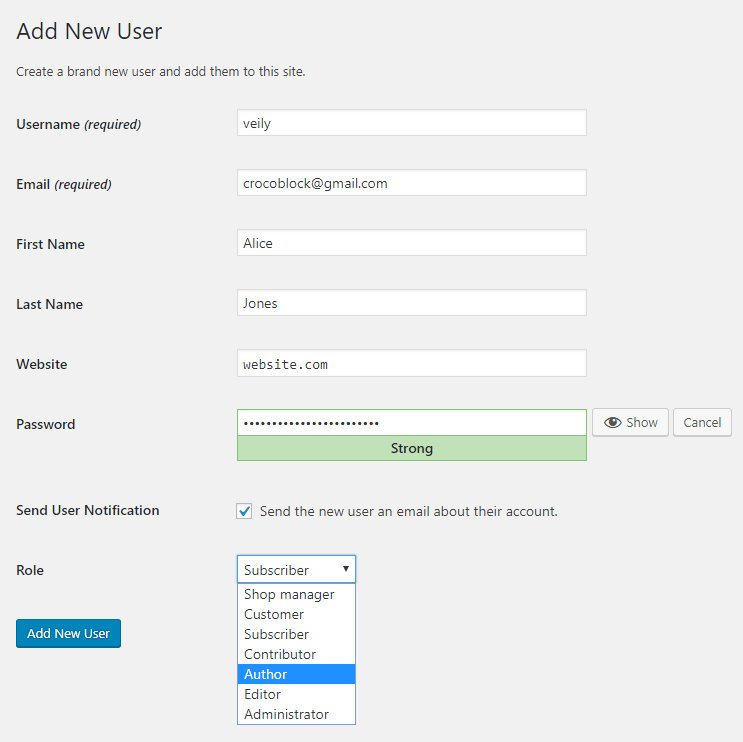Image resolution: width=743 pixels, height=742 pixels.
Task: Click the Strong password strength indicator
Action: coord(412,448)
